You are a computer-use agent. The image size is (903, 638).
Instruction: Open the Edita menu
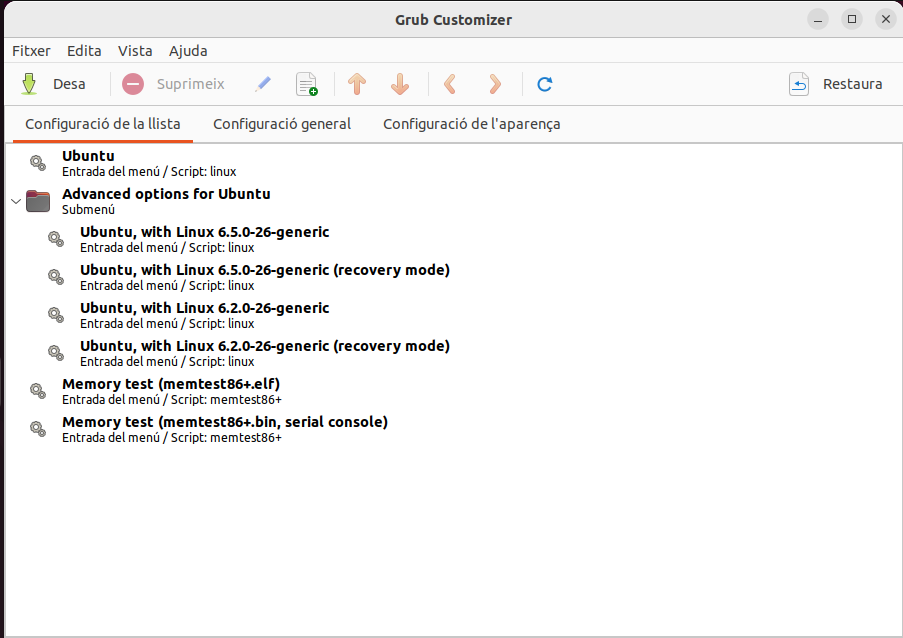(84, 51)
